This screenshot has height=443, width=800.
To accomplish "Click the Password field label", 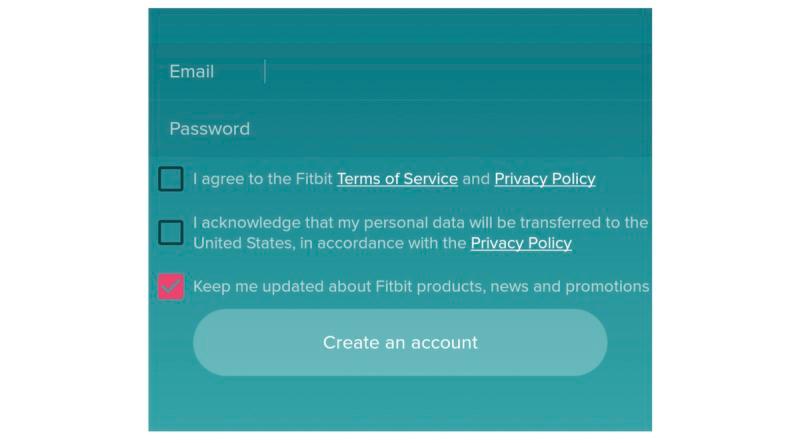I will tap(210, 129).
